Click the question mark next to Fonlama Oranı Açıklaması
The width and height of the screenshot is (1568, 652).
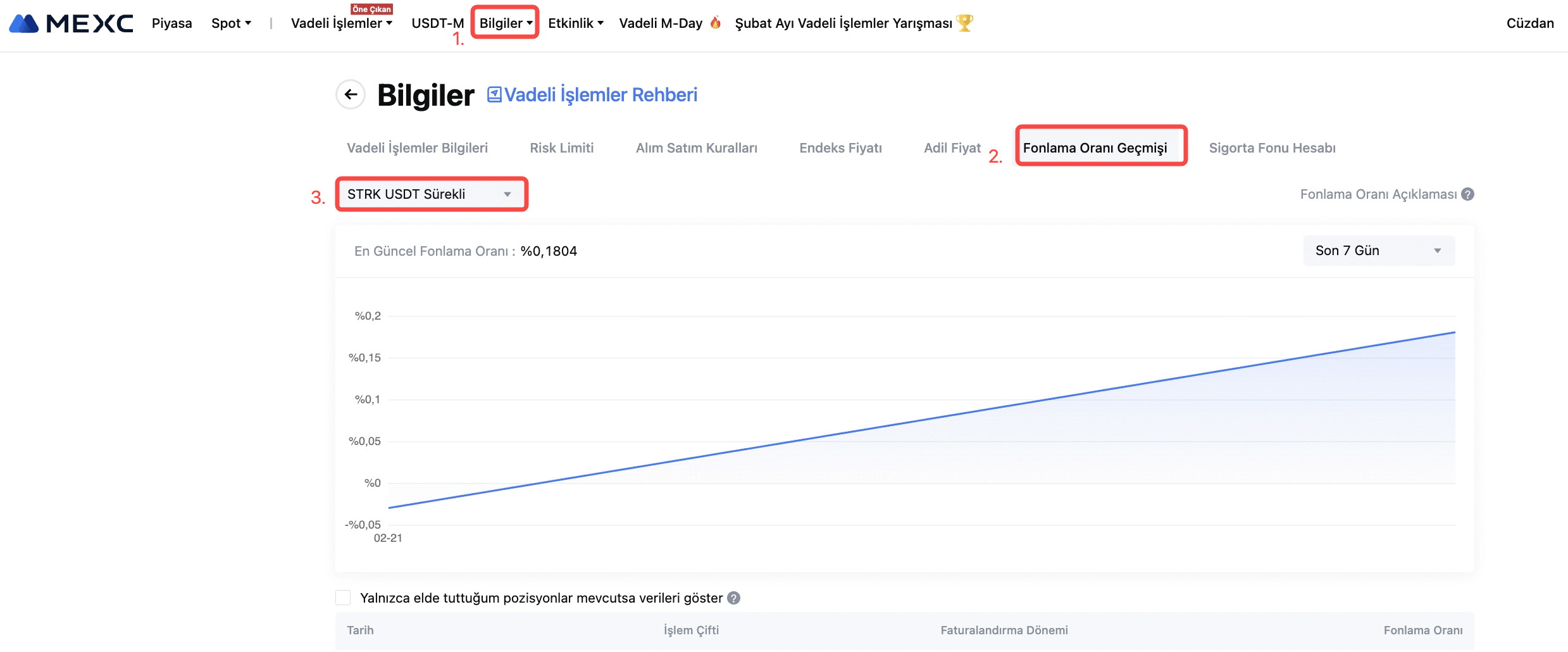click(x=1467, y=194)
